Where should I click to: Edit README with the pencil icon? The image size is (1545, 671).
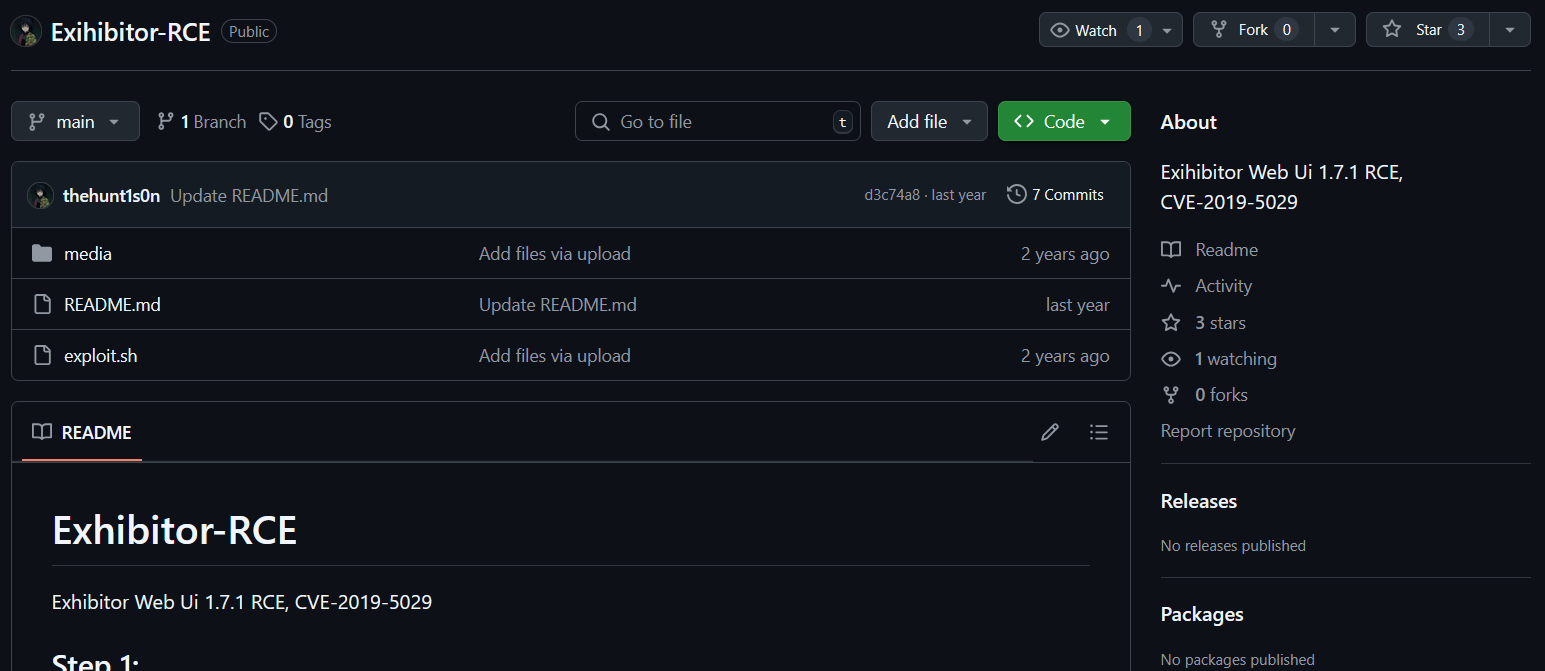coord(1050,432)
